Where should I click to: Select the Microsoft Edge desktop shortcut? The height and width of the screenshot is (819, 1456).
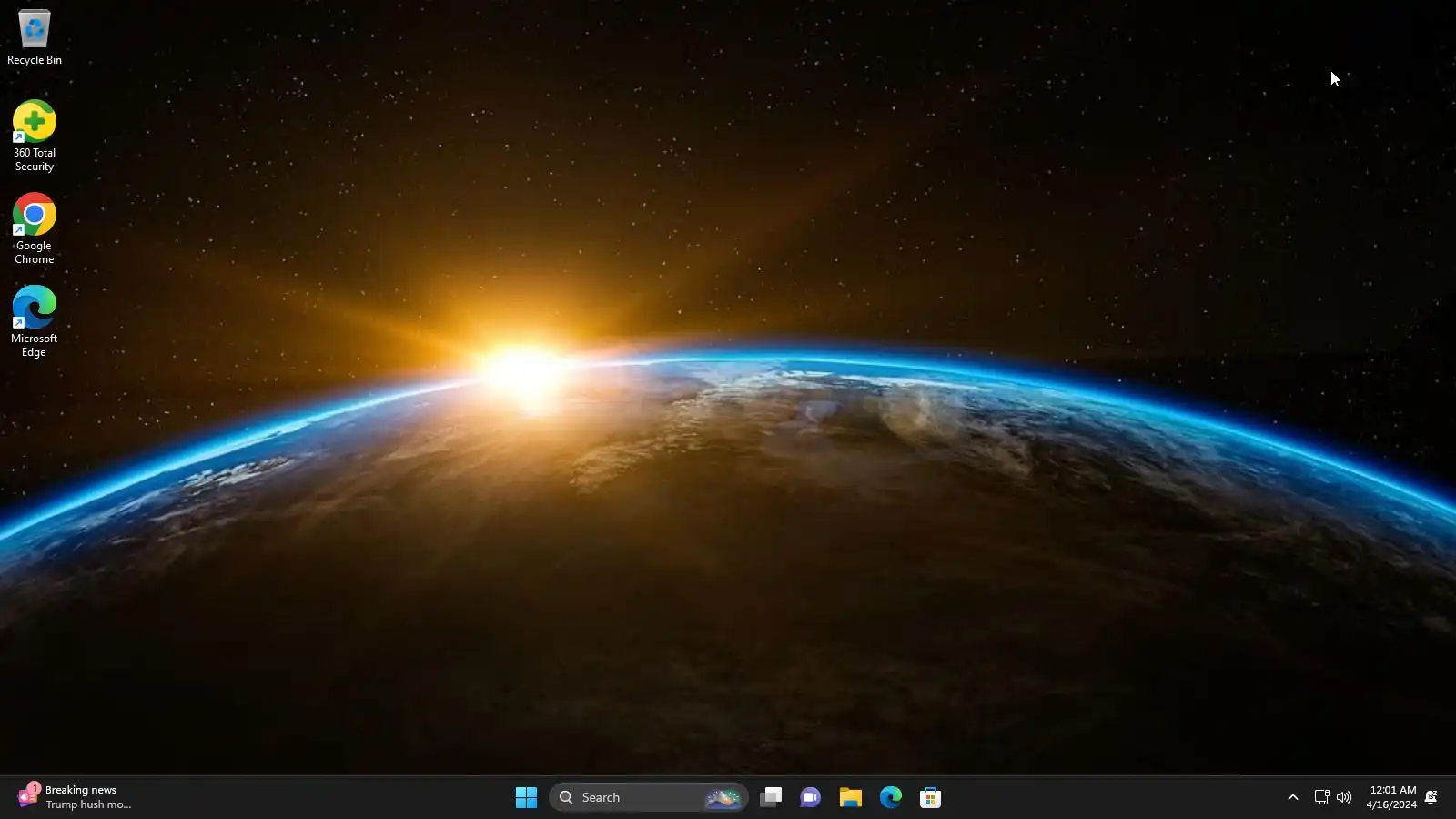[35, 322]
